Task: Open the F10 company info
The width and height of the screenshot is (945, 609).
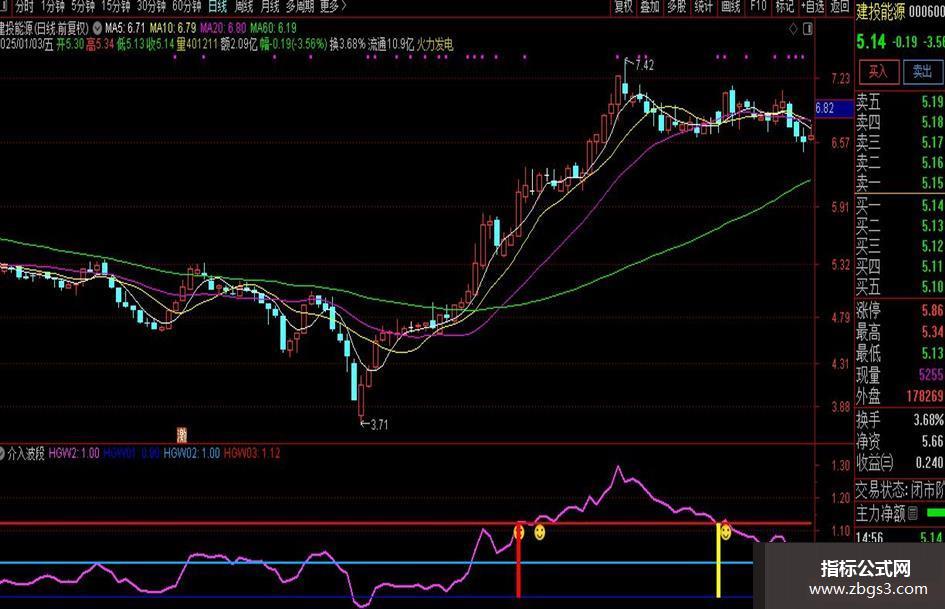Action: click(758, 7)
